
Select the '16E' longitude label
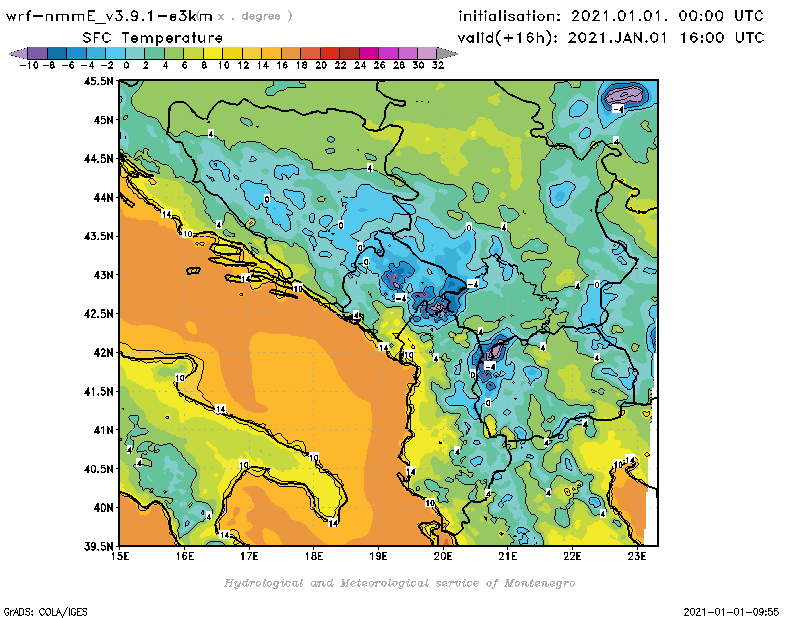point(185,556)
